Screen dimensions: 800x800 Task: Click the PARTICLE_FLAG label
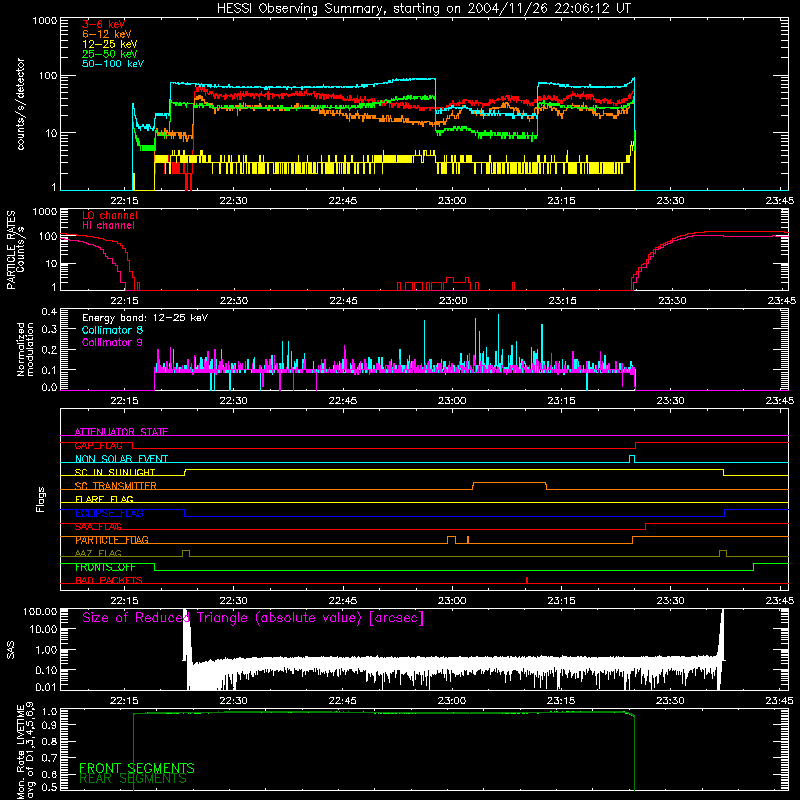pos(112,540)
